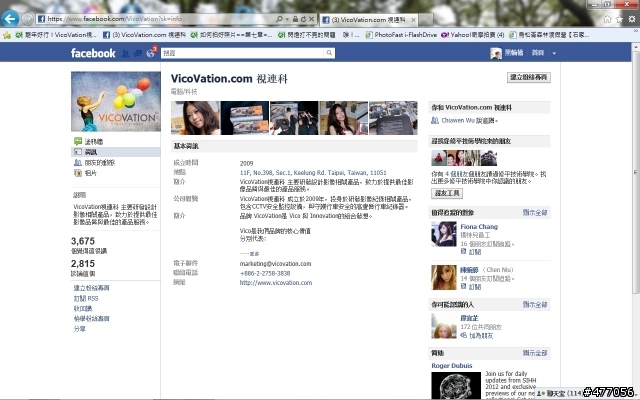Image resolution: width=640 pixels, height=400 pixels.
Task: Click the browser address bar URL field
Action: pyautogui.click(x=155, y=19)
